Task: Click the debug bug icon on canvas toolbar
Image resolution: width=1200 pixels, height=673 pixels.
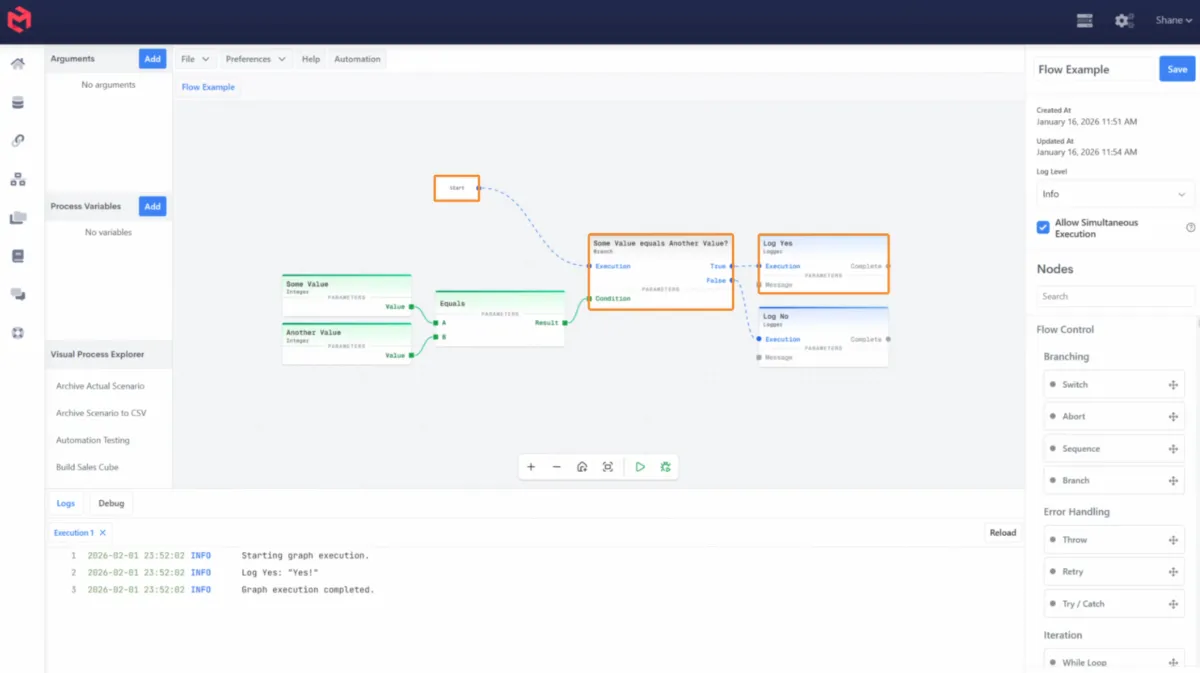Action: click(665, 467)
